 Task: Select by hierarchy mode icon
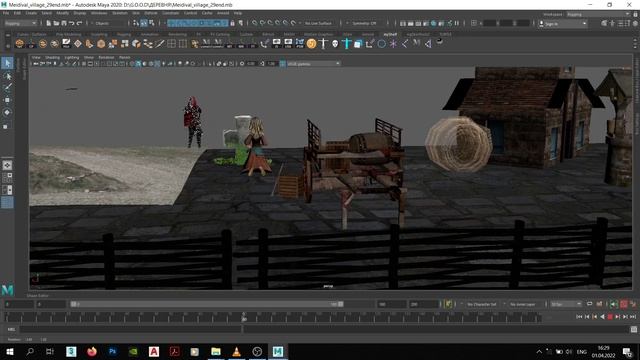(136, 23)
